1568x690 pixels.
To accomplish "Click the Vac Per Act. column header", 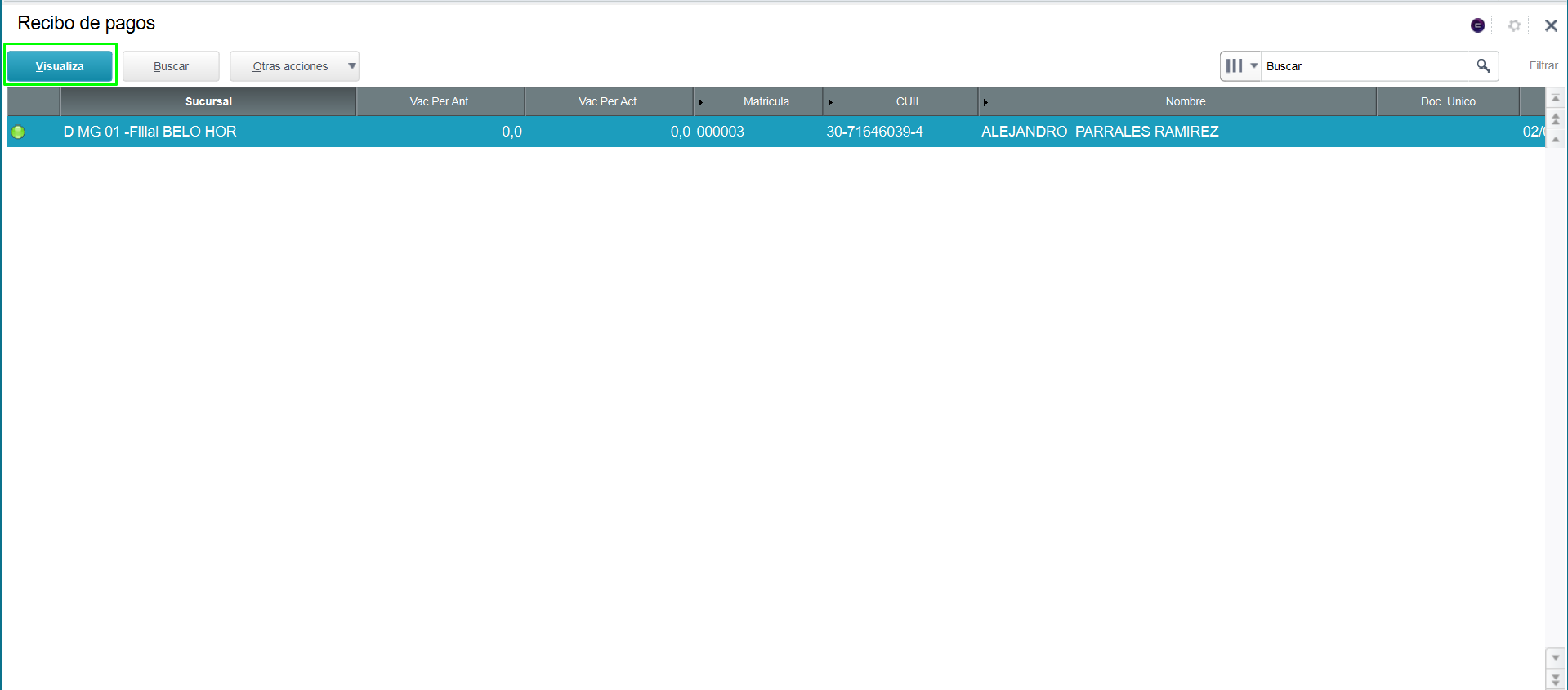I will [x=609, y=101].
